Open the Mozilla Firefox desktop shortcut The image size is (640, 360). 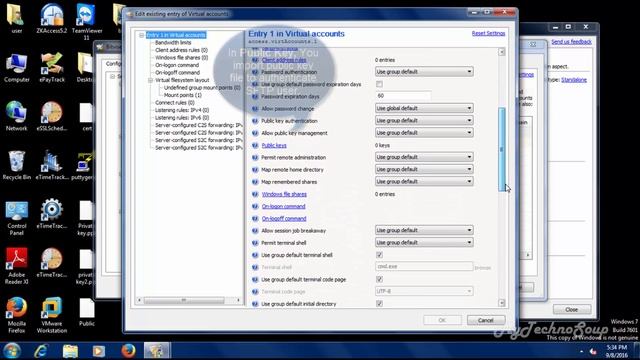point(17,315)
